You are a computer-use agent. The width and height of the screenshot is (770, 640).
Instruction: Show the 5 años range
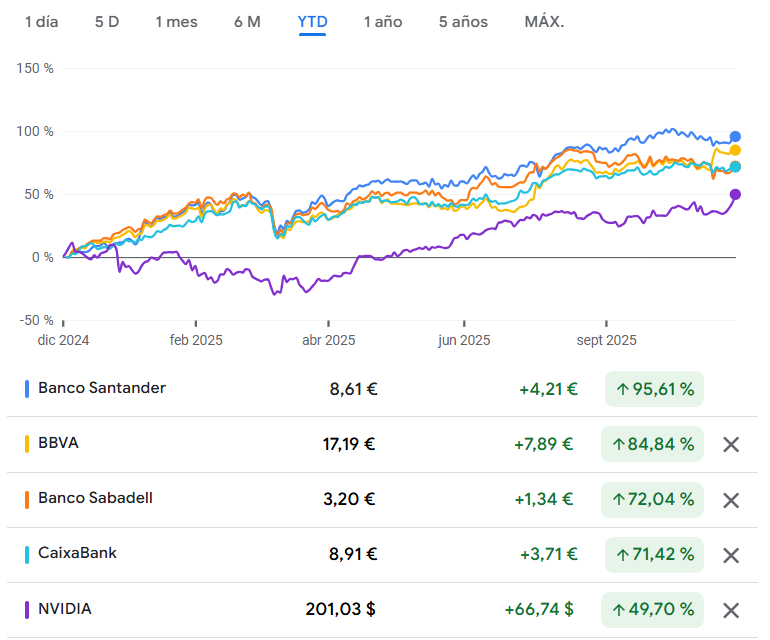[463, 22]
